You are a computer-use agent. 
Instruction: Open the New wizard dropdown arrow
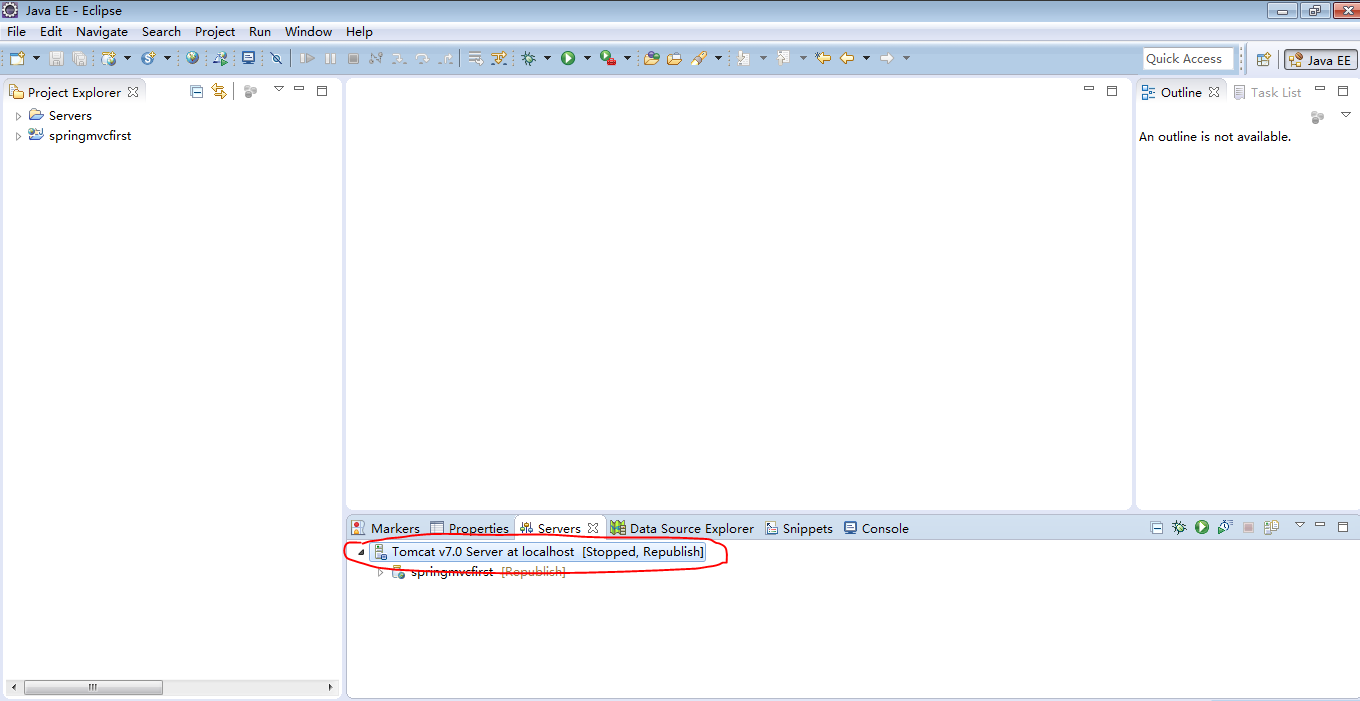tap(37, 58)
